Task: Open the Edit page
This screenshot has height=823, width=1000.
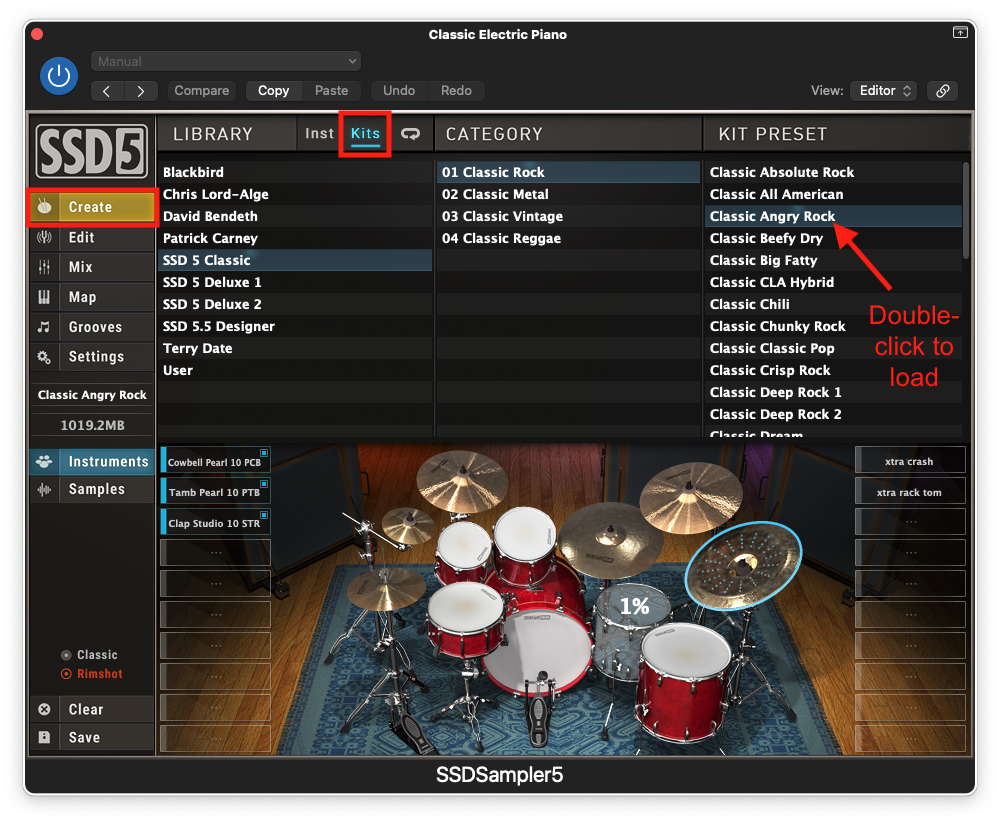Action: [92, 237]
